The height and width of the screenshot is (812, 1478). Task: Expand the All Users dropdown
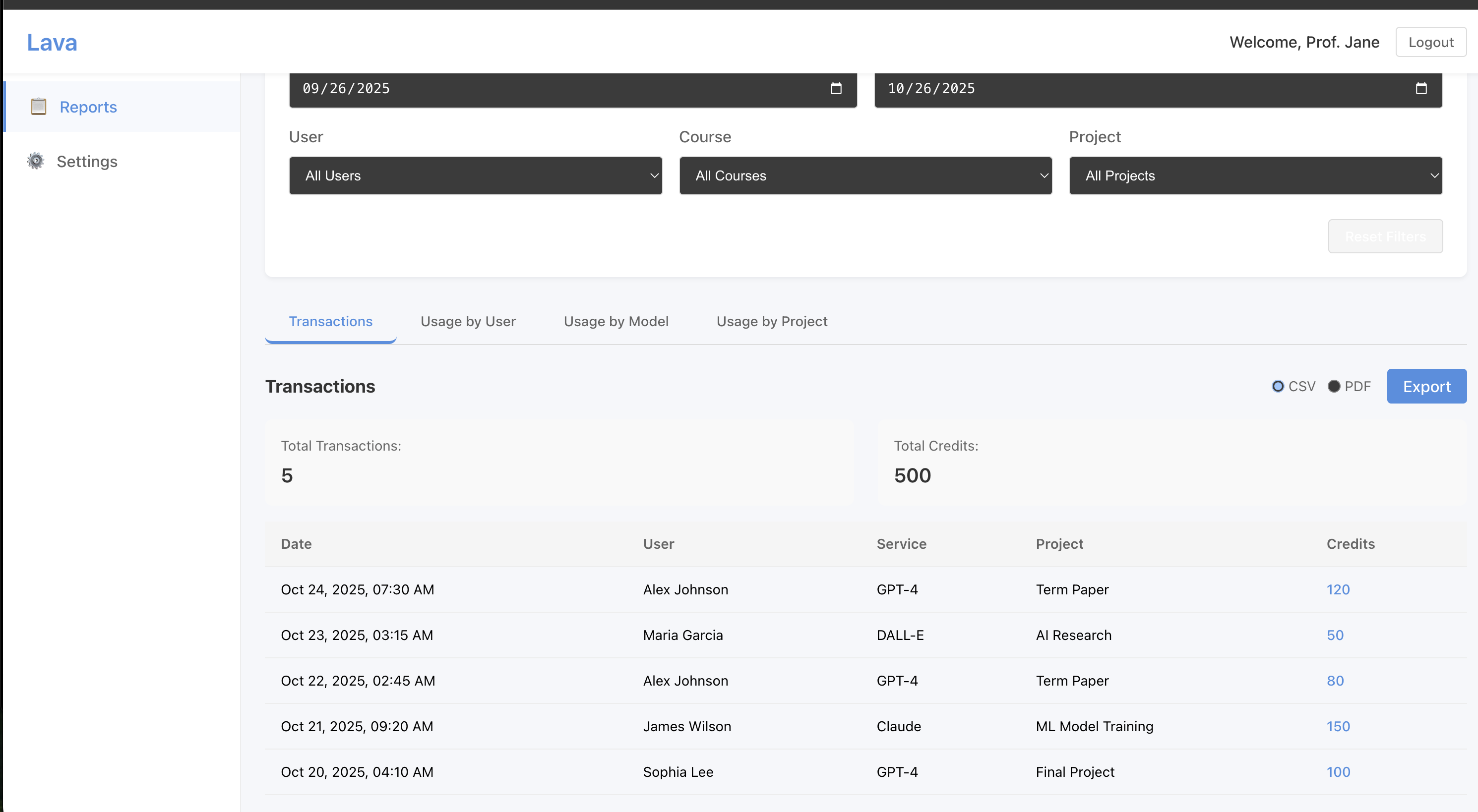pos(475,175)
